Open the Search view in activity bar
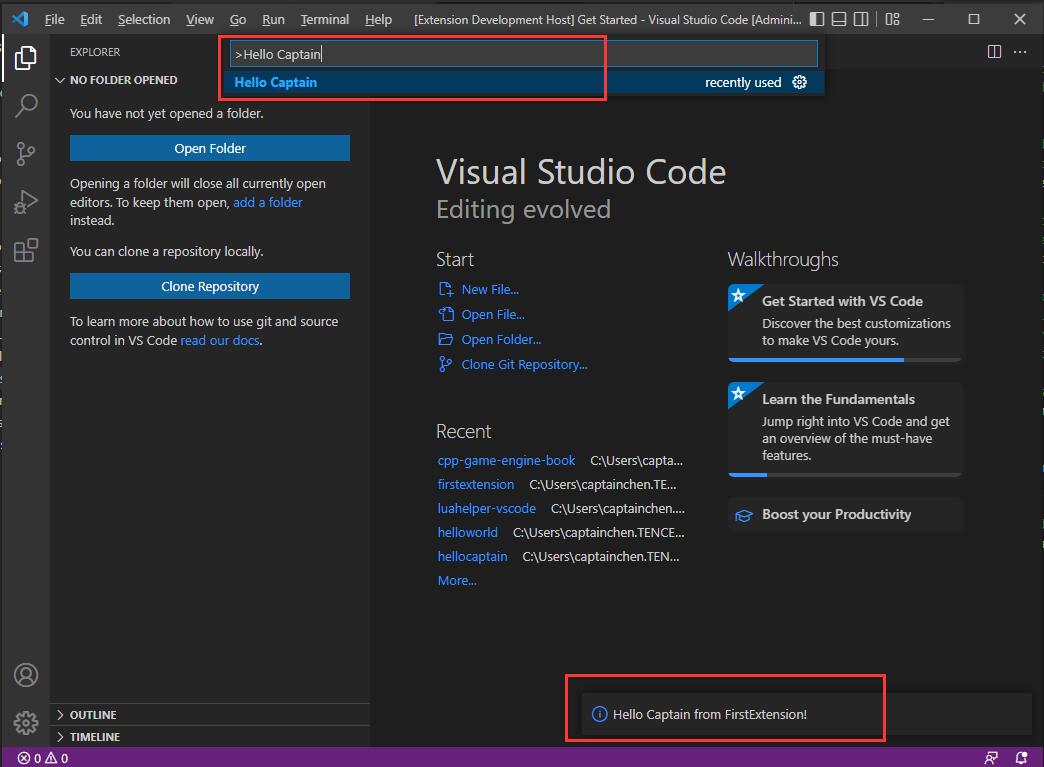This screenshot has width=1044, height=767. pos(25,105)
